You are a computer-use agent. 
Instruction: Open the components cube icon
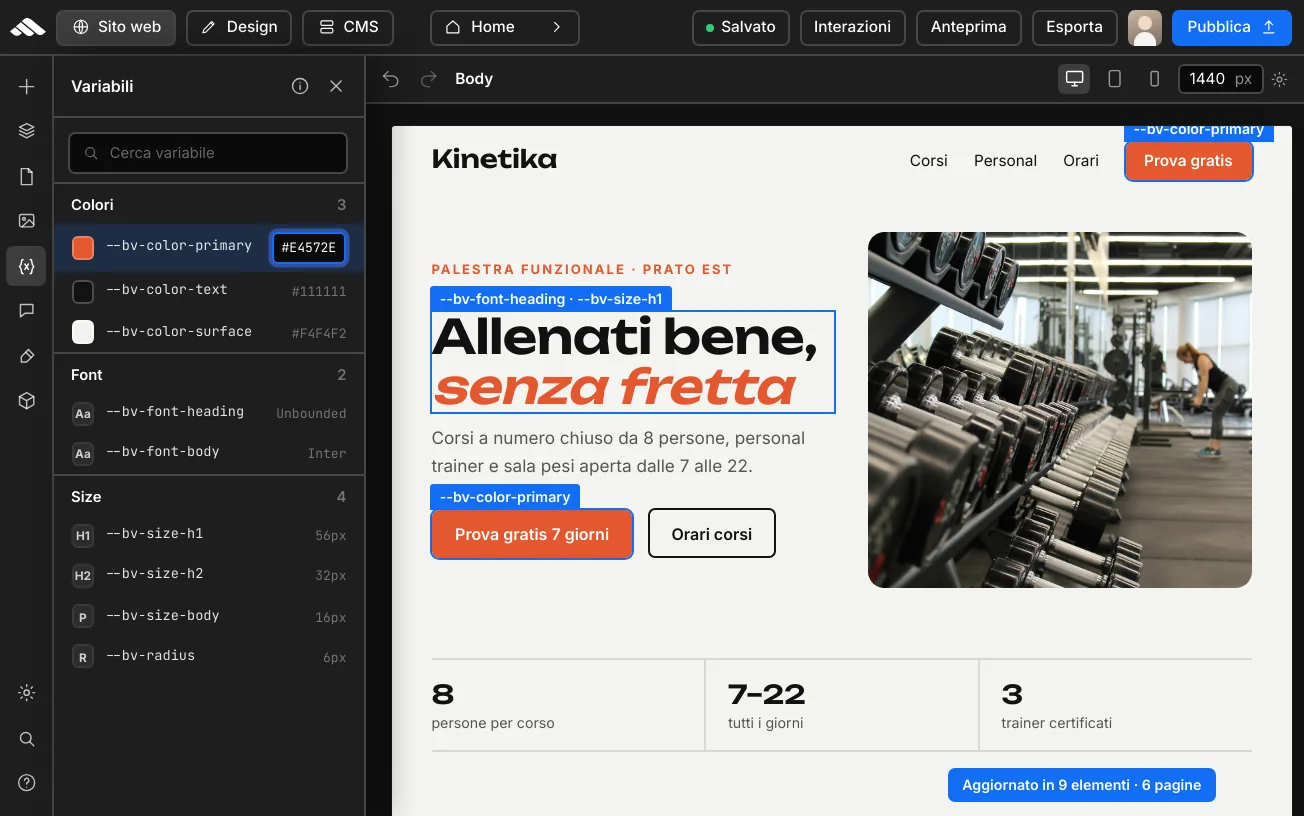pos(27,401)
